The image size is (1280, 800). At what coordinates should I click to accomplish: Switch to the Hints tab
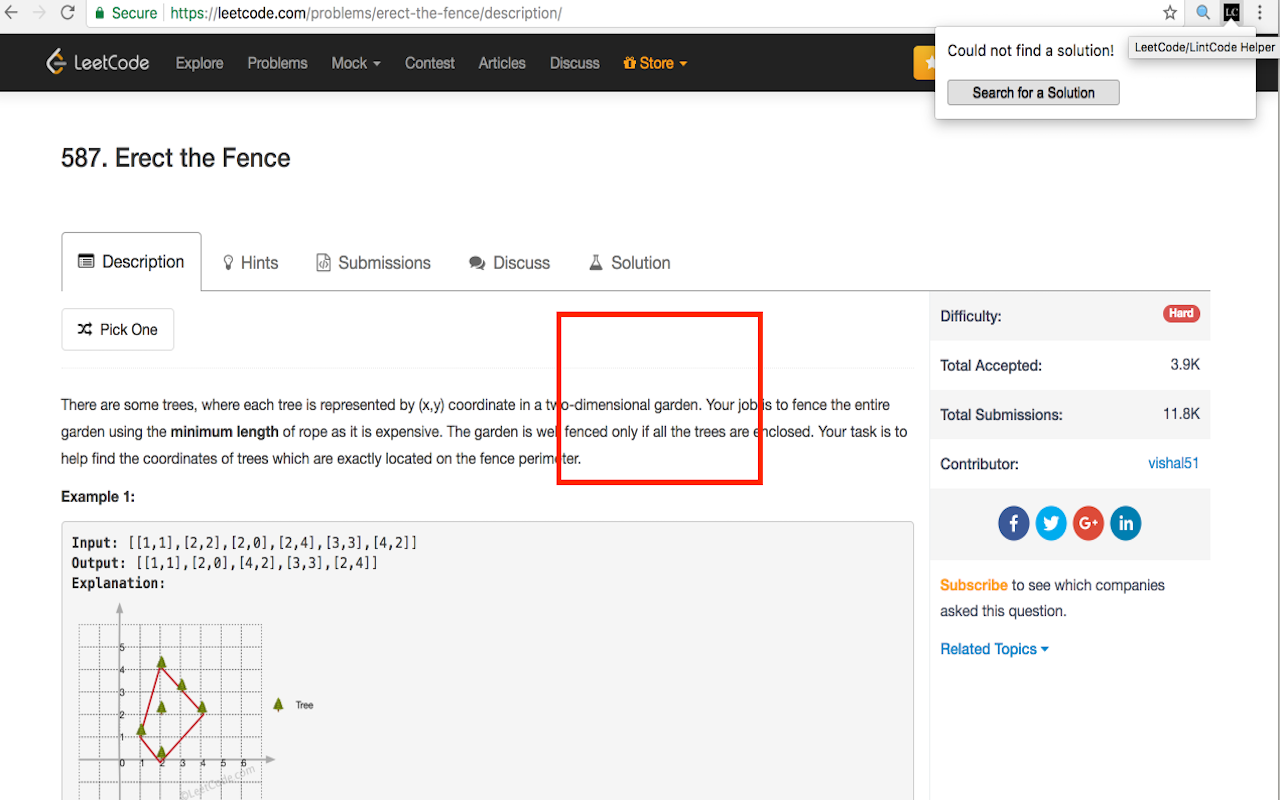250,263
